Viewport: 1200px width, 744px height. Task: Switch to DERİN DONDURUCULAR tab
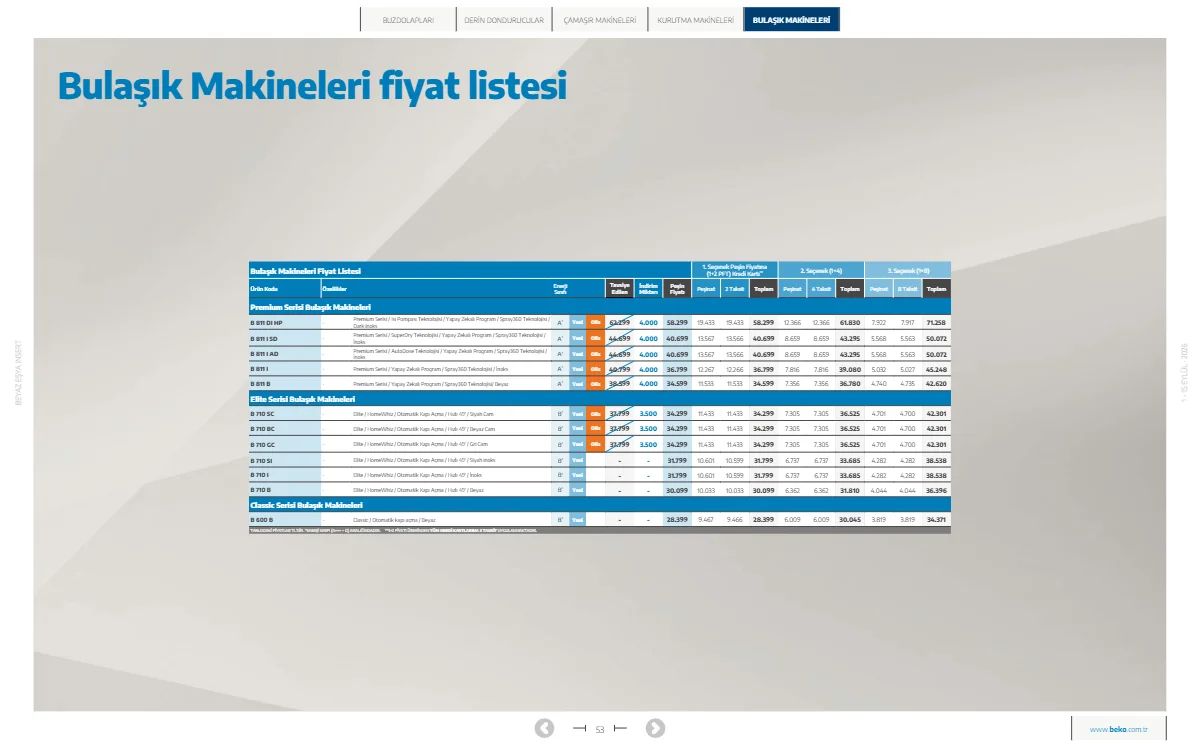(x=504, y=20)
